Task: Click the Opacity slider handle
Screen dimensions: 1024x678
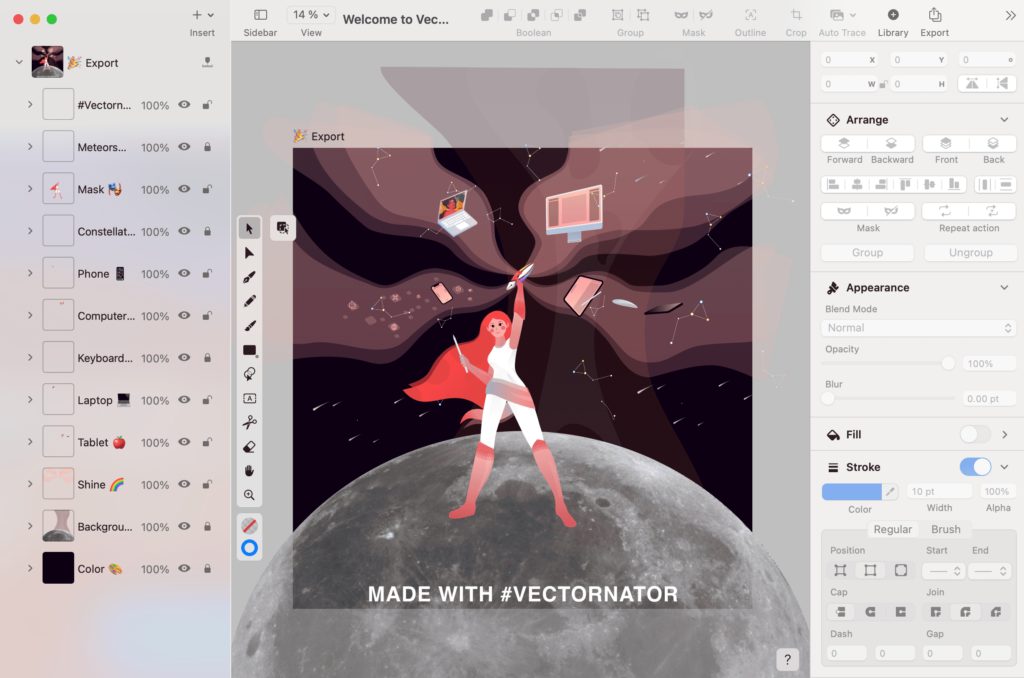Action: (x=948, y=363)
